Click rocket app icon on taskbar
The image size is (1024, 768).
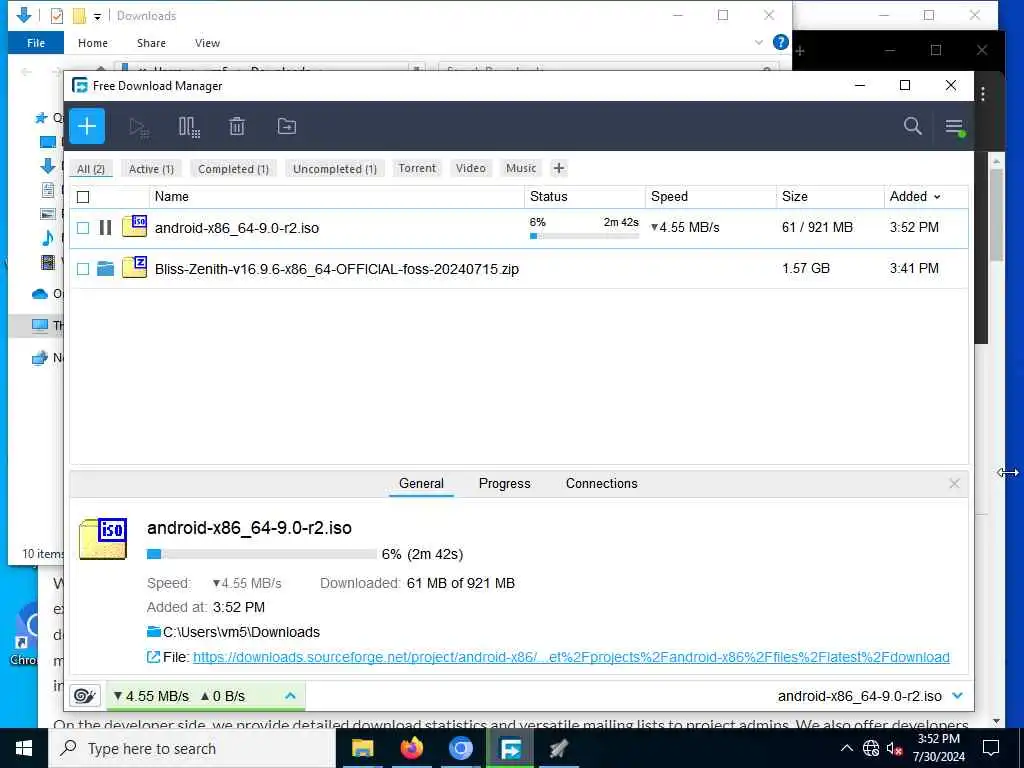[x=559, y=748]
